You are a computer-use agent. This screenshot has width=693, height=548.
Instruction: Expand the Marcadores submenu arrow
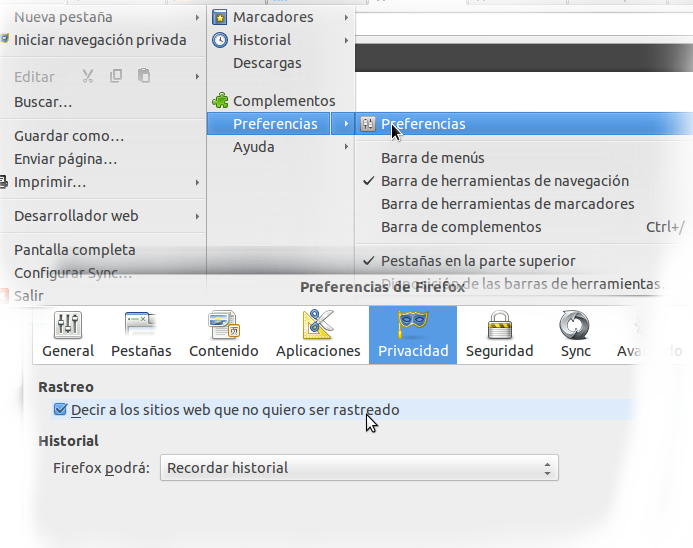(346, 18)
